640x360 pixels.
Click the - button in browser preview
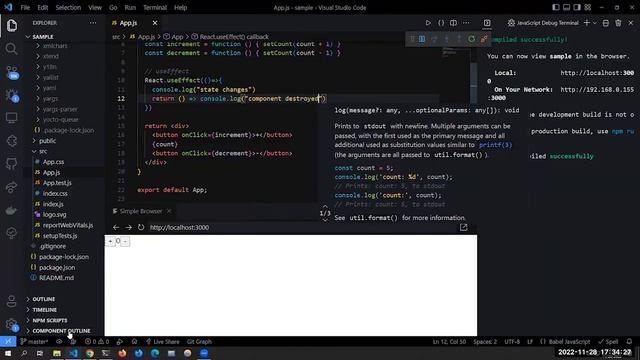click(x=125, y=241)
